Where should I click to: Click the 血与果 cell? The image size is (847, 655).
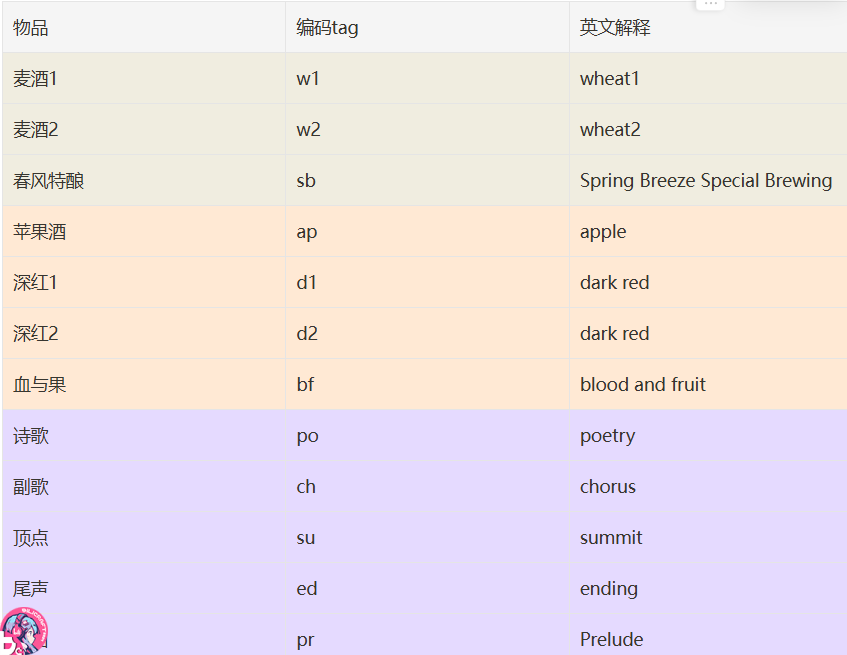coord(40,385)
